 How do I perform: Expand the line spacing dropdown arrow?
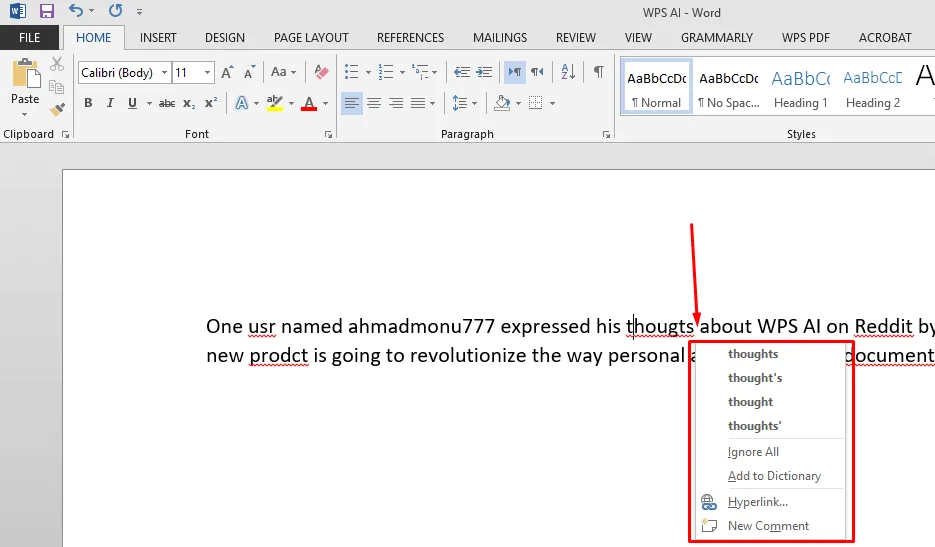click(x=474, y=103)
